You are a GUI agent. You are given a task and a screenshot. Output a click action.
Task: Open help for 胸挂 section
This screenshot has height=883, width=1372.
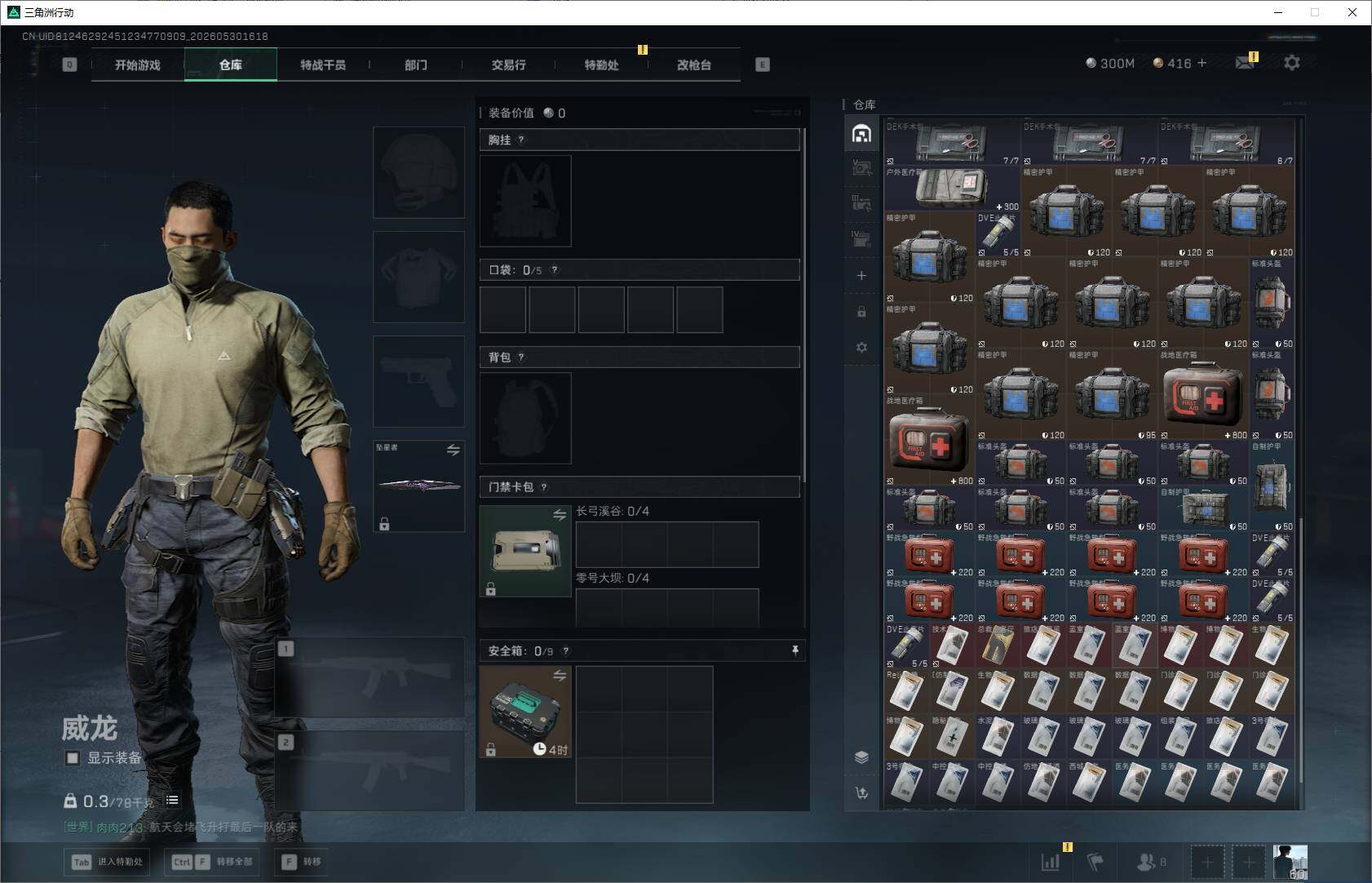click(521, 140)
